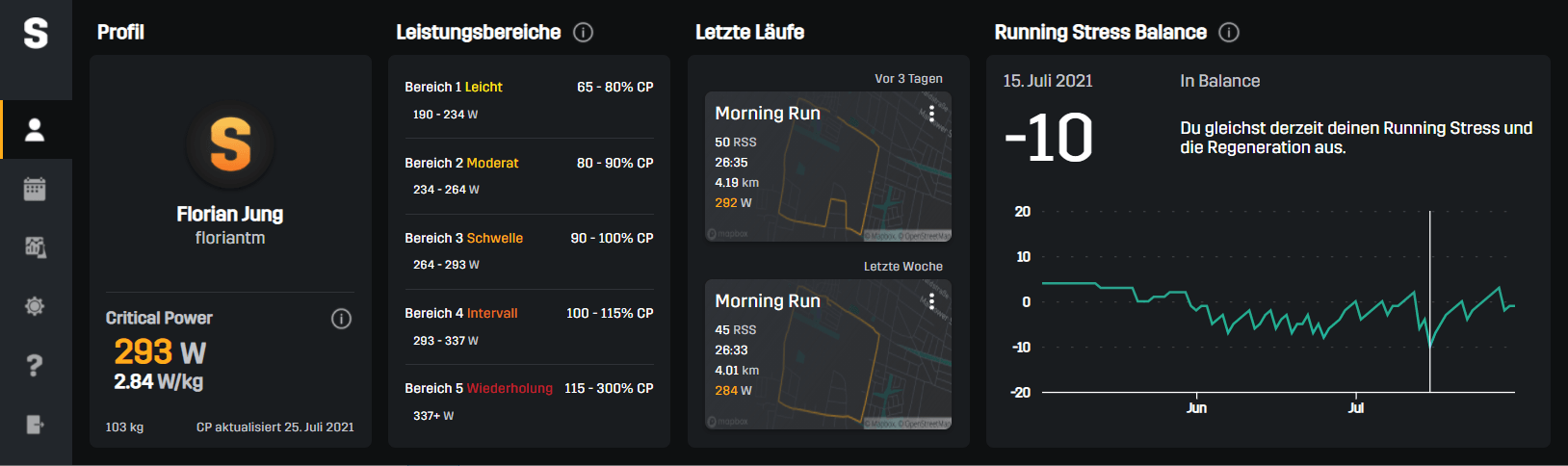This screenshot has height=466, width=1568.
Task: Show info for Leistungsbereiche
Action: point(583,32)
